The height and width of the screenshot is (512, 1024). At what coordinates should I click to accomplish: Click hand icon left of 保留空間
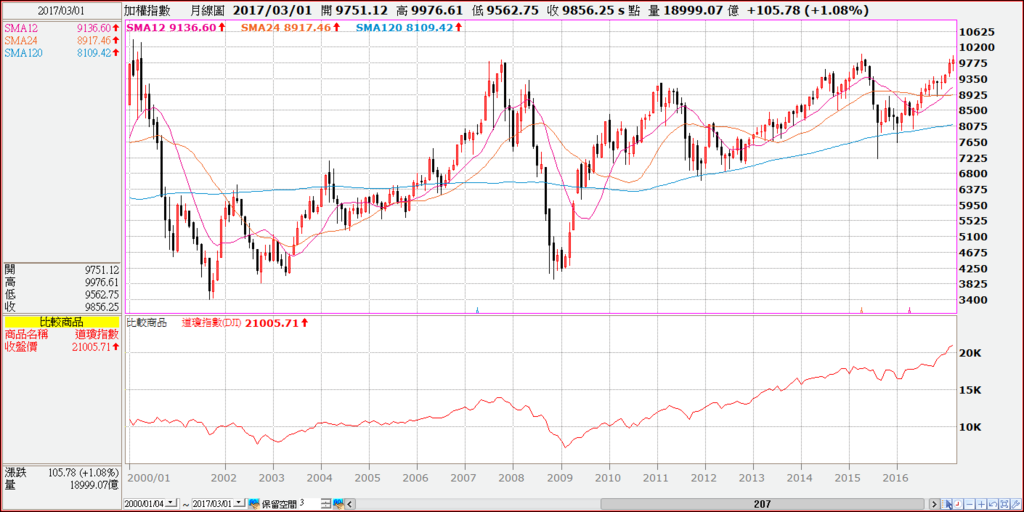coord(254,504)
